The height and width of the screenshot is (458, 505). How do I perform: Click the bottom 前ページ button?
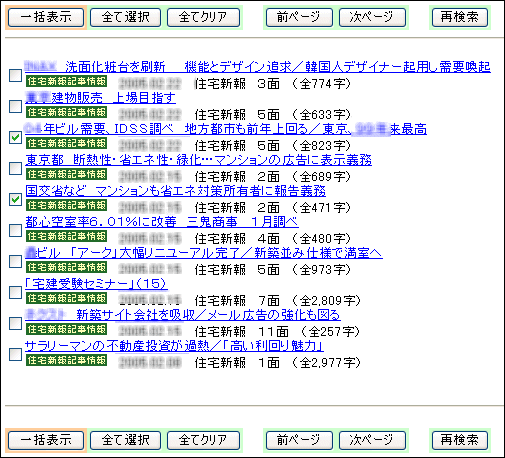[x=299, y=440]
